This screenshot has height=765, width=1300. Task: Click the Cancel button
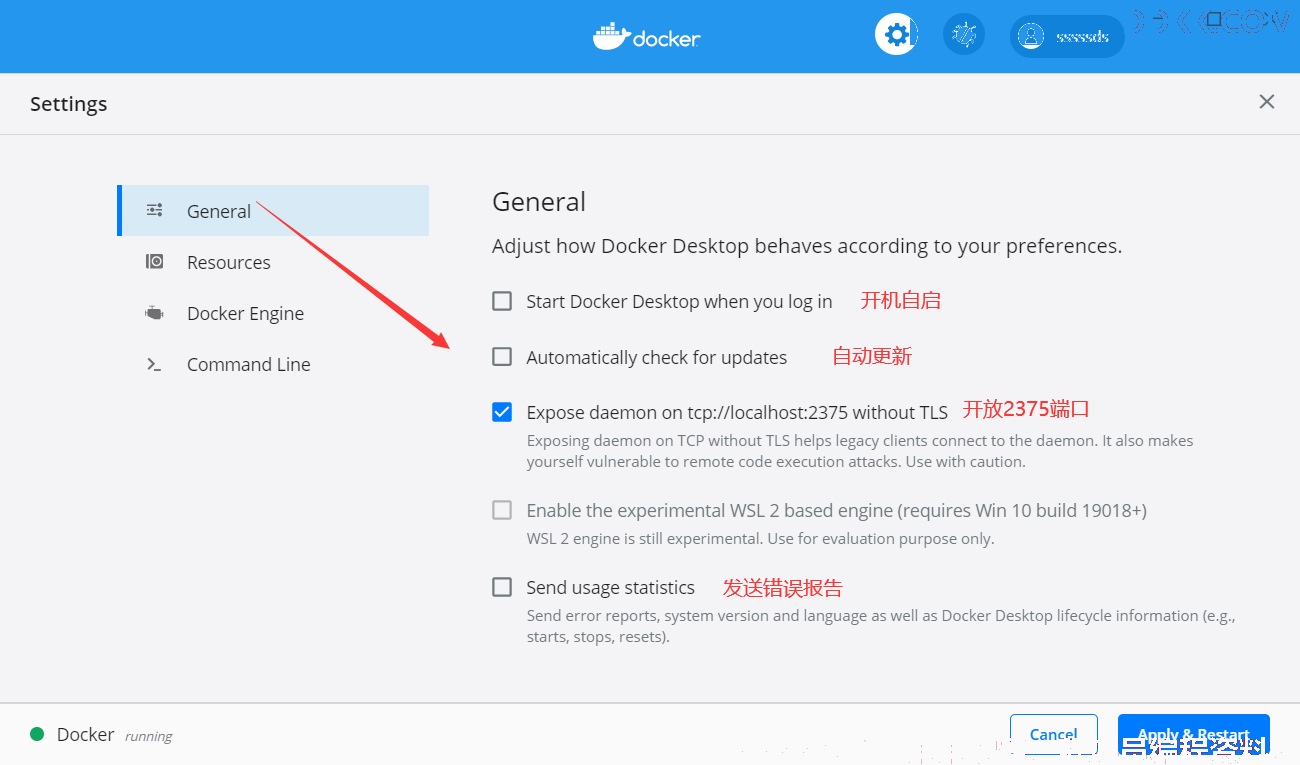tap(1054, 735)
